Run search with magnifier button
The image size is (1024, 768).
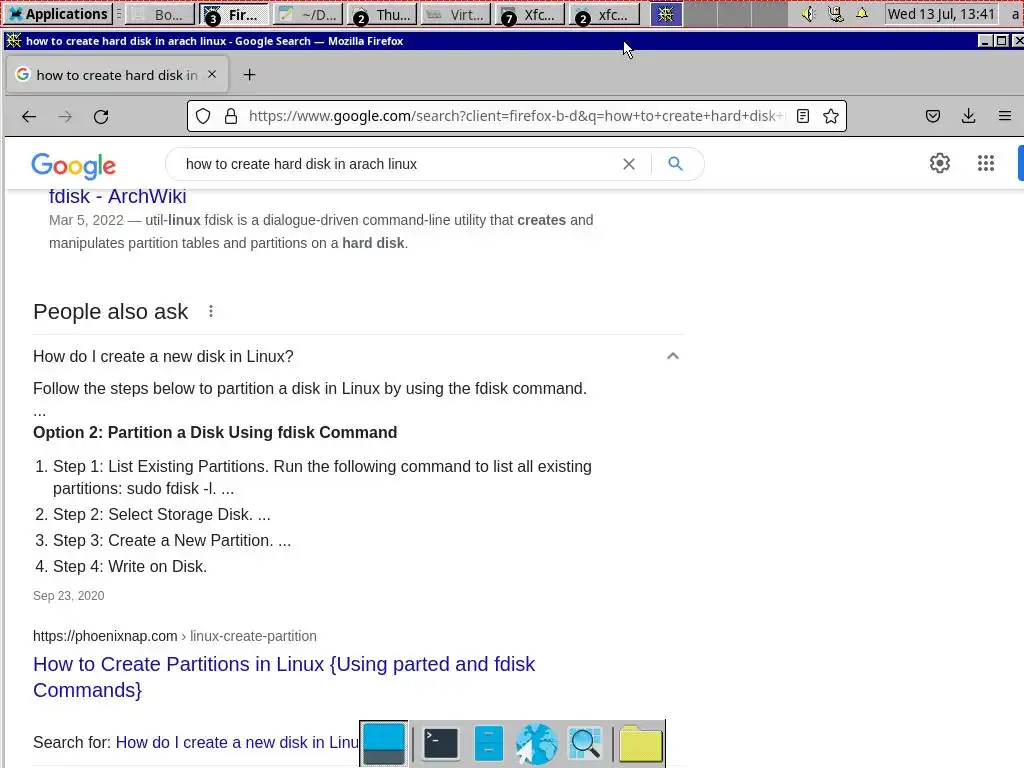pos(675,164)
